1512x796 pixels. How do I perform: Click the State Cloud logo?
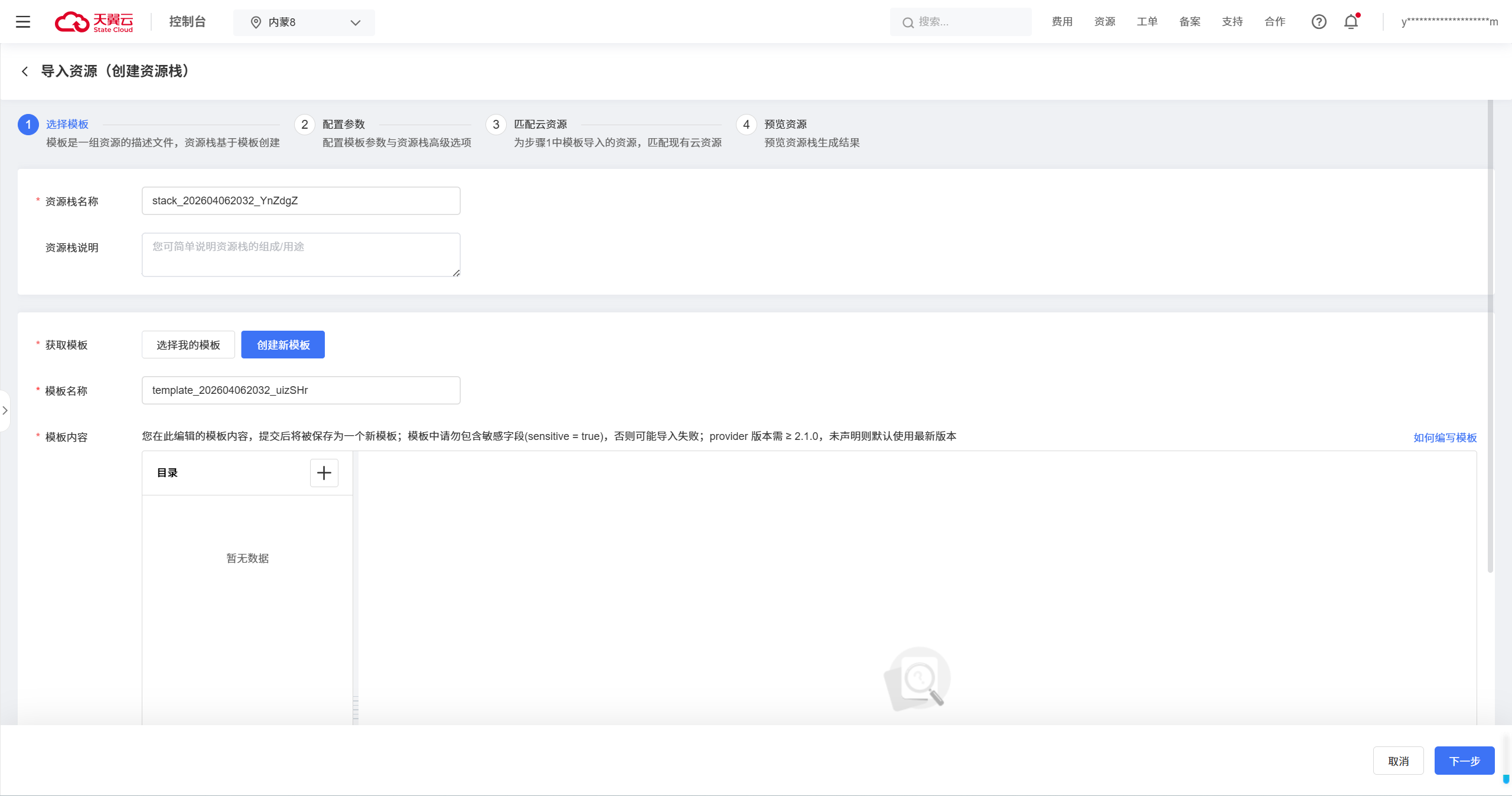click(x=94, y=22)
